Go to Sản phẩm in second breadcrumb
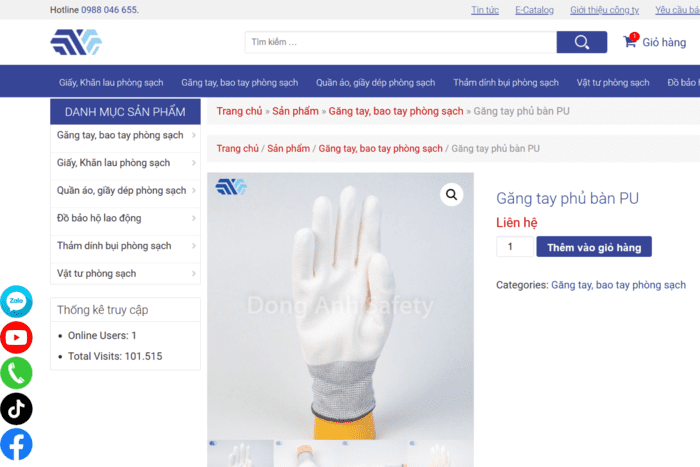 288,148
